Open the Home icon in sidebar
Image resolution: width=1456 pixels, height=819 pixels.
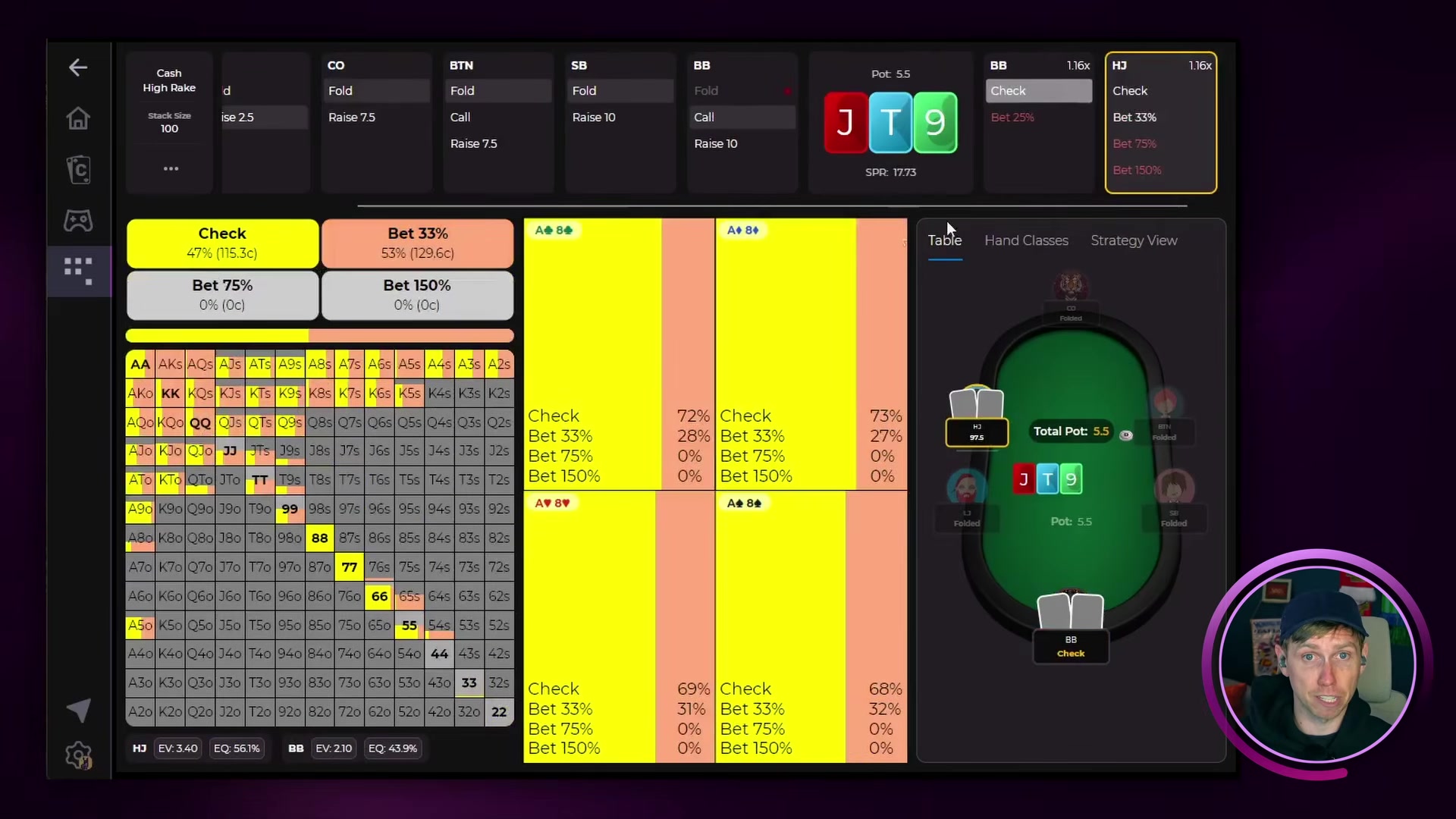click(x=78, y=118)
